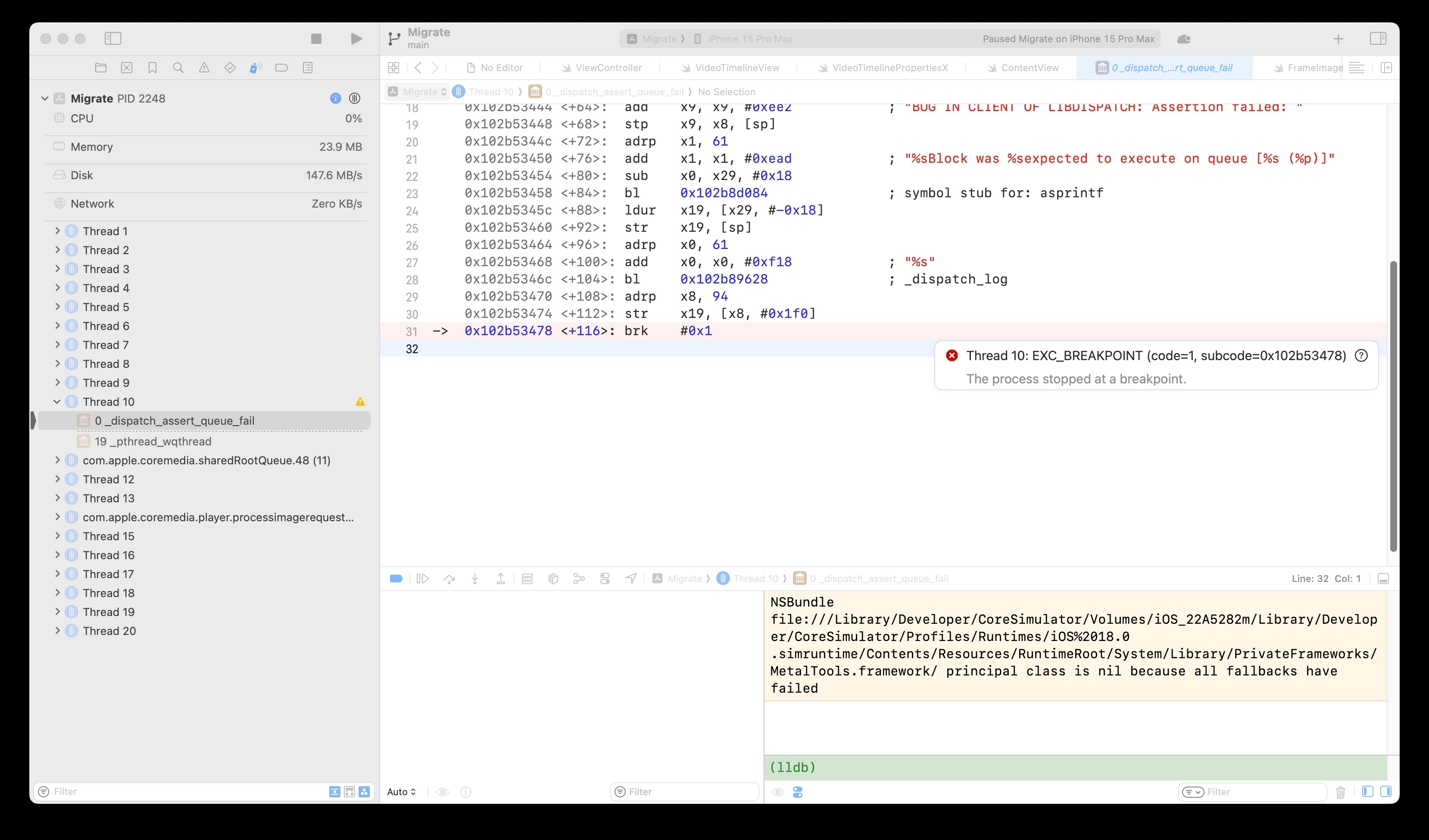Click the error help question mark icon
The width and height of the screenshot is (1429, 840).
[x=1361, y=355]
